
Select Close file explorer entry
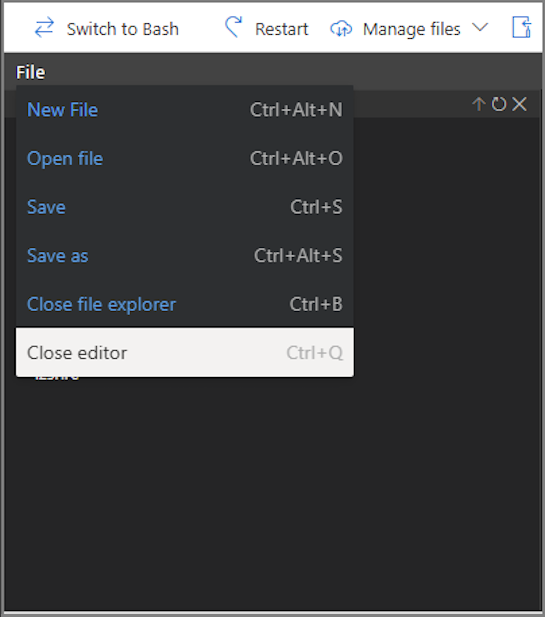tap(185, 304)
